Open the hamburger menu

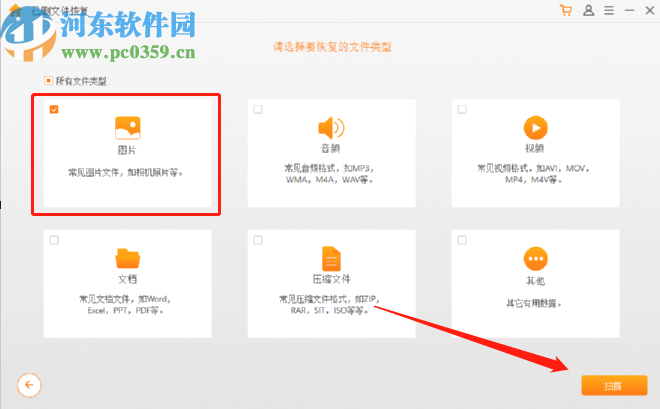[609, 10]
